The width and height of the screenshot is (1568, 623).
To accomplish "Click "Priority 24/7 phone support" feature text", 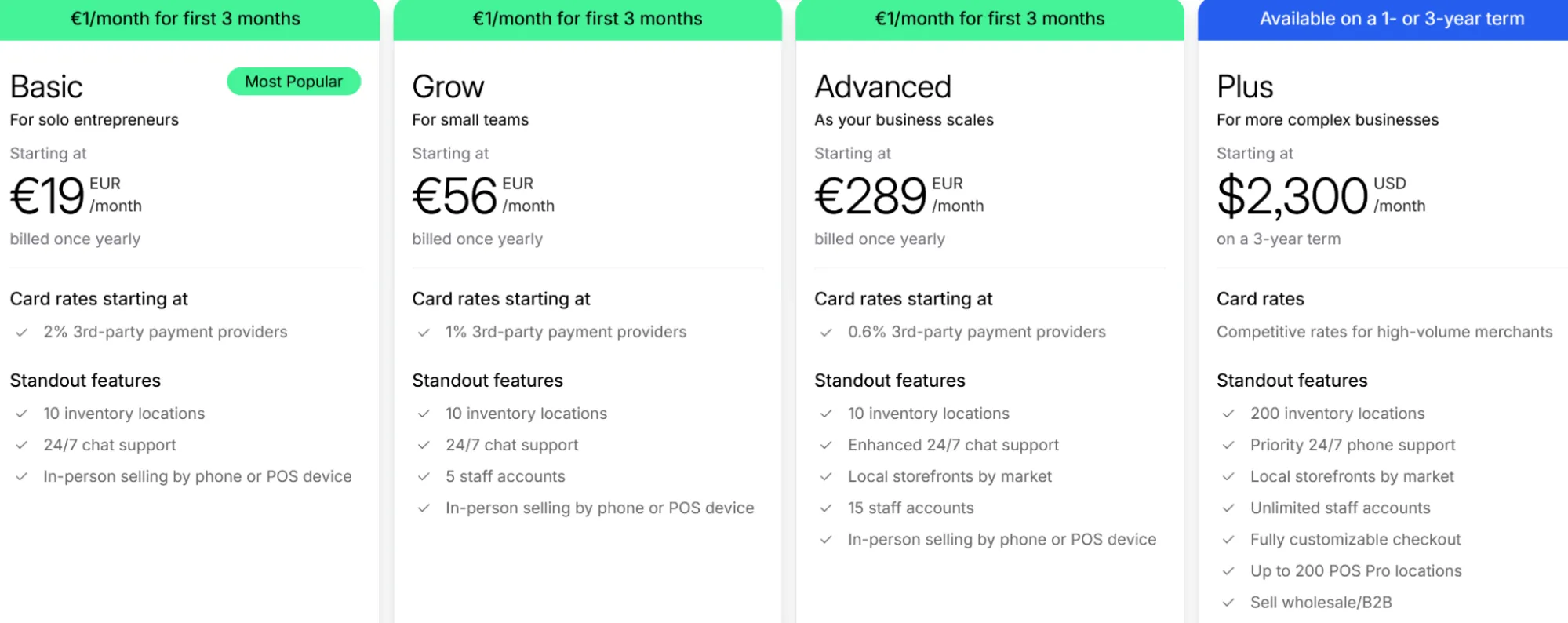I will pos(1352,445).
